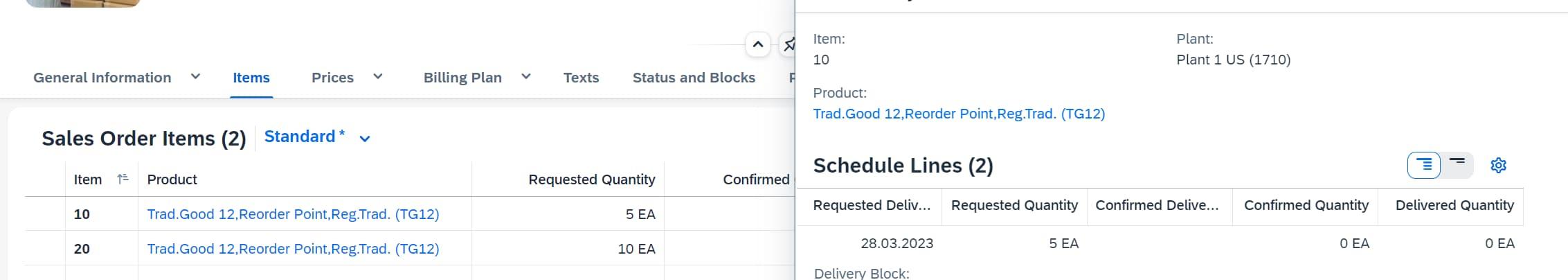Open item 10 product link in items table
This screenshot has height=280, width=1568.
[293, 214]
